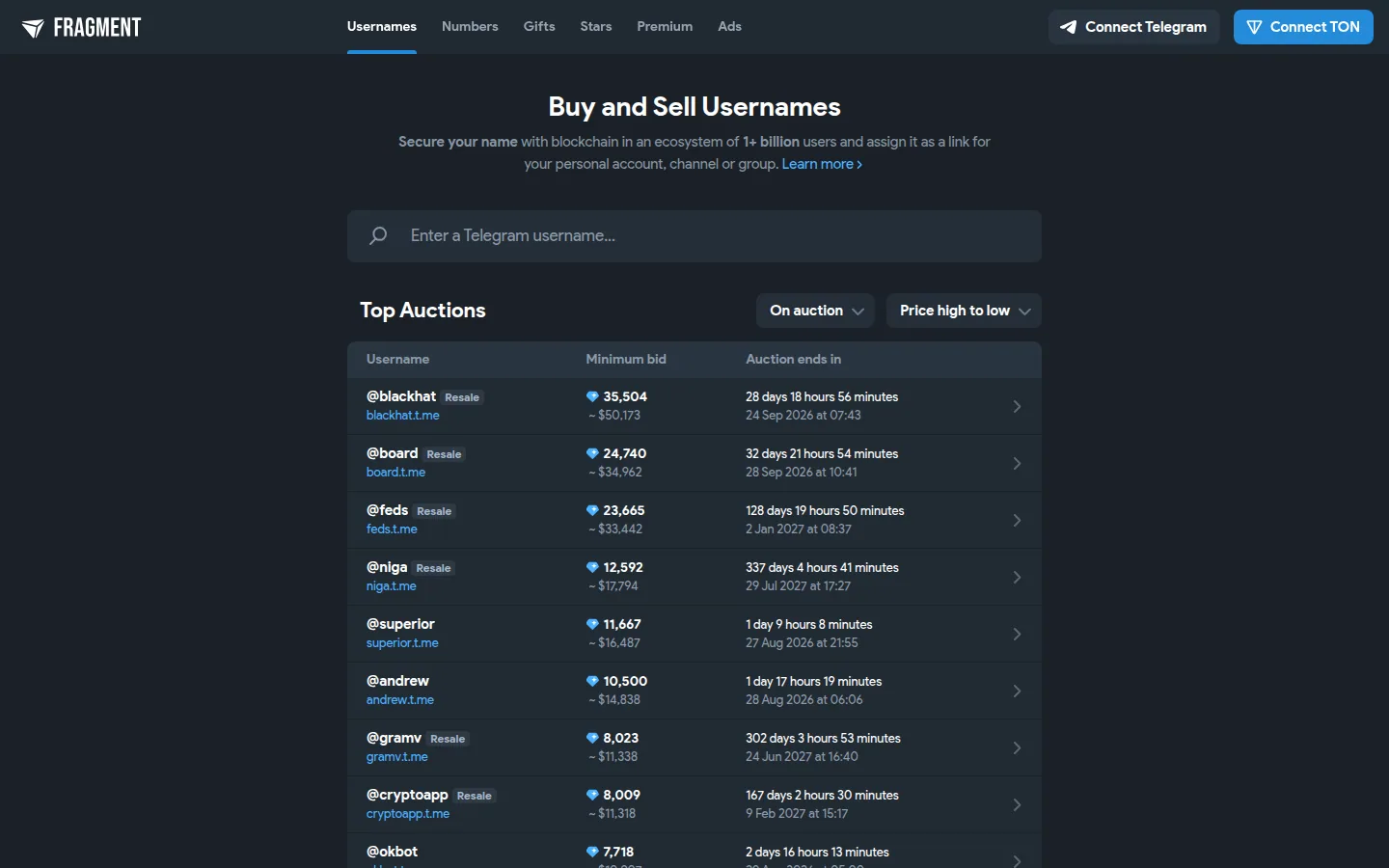Click the TON gem icon beside 7,718
1389x868 pixels.
point(592,852)
